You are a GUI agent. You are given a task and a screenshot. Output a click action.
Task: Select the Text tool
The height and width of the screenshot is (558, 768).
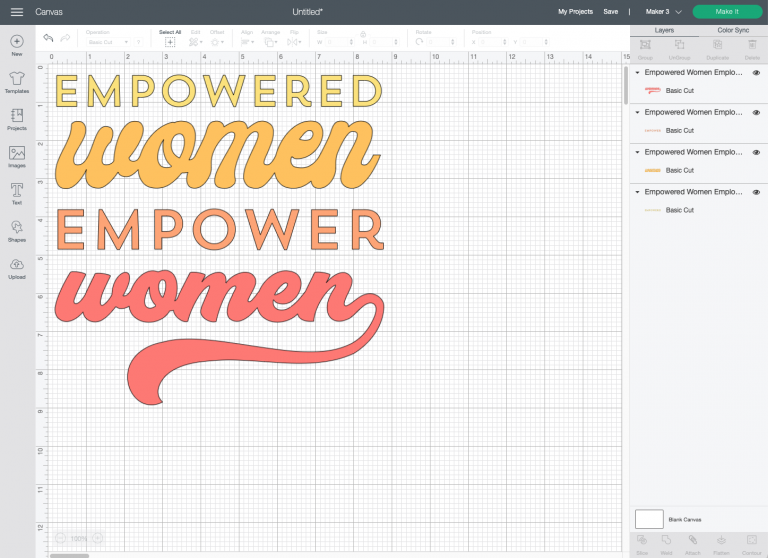tap(17, 191)
